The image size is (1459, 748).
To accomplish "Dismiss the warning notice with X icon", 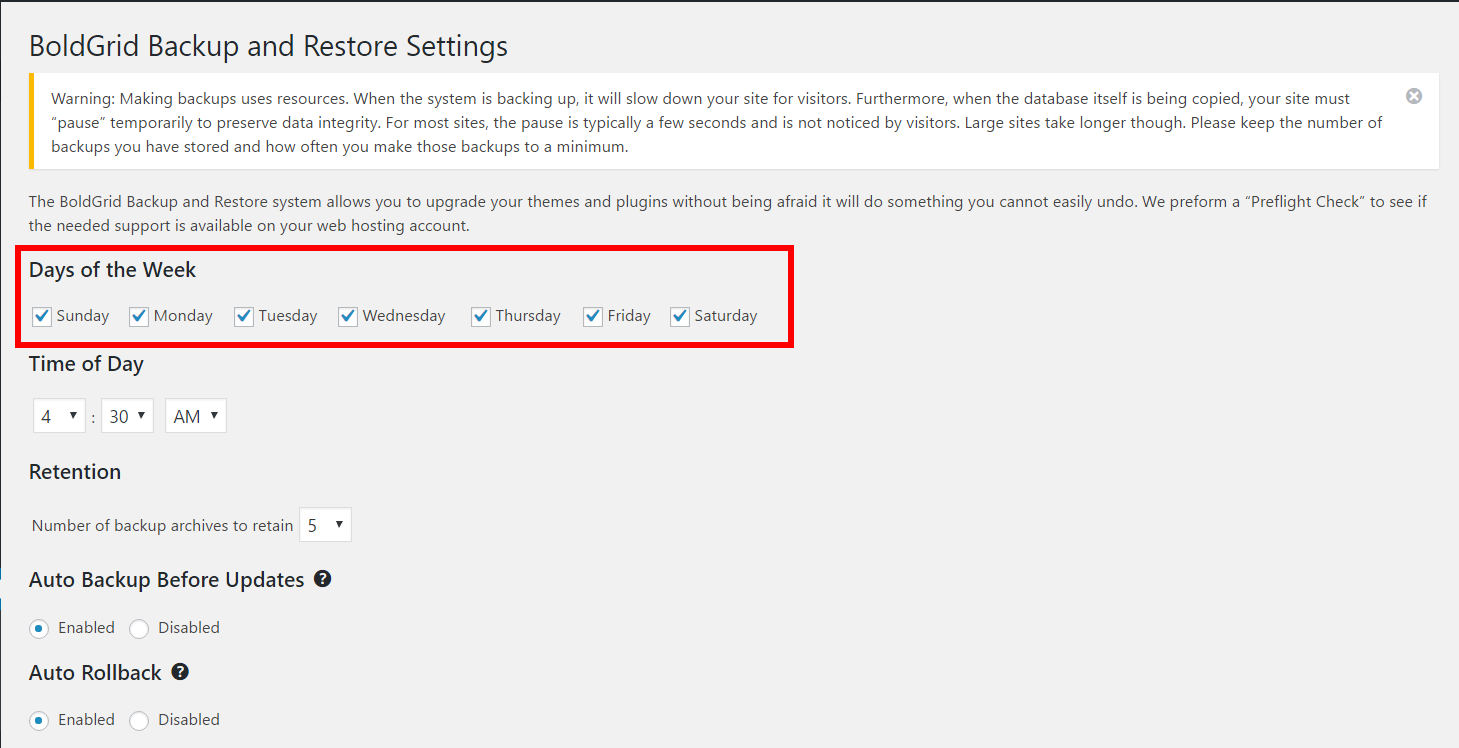I will [x=1414, y=96].
